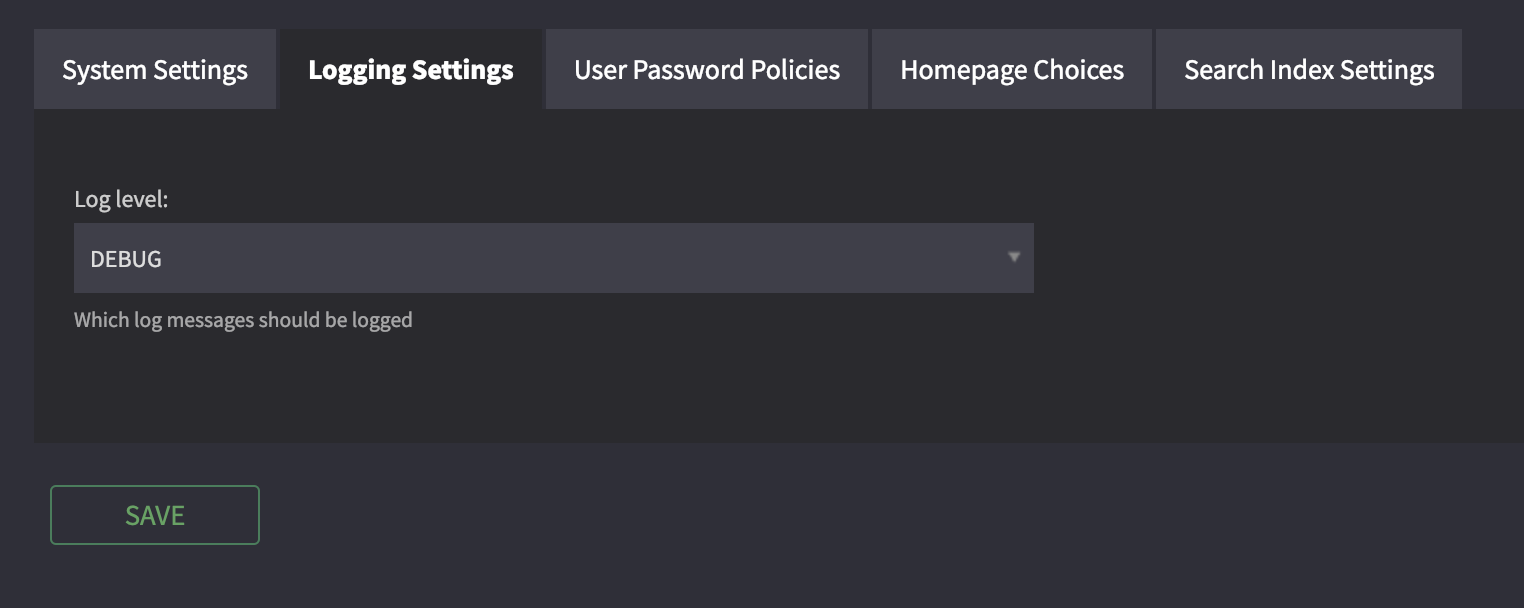Viewport: 1524px width, 608px height.
Task: Click the "Which log messages should be logged" hint
Action: click(x=243, y=321)
